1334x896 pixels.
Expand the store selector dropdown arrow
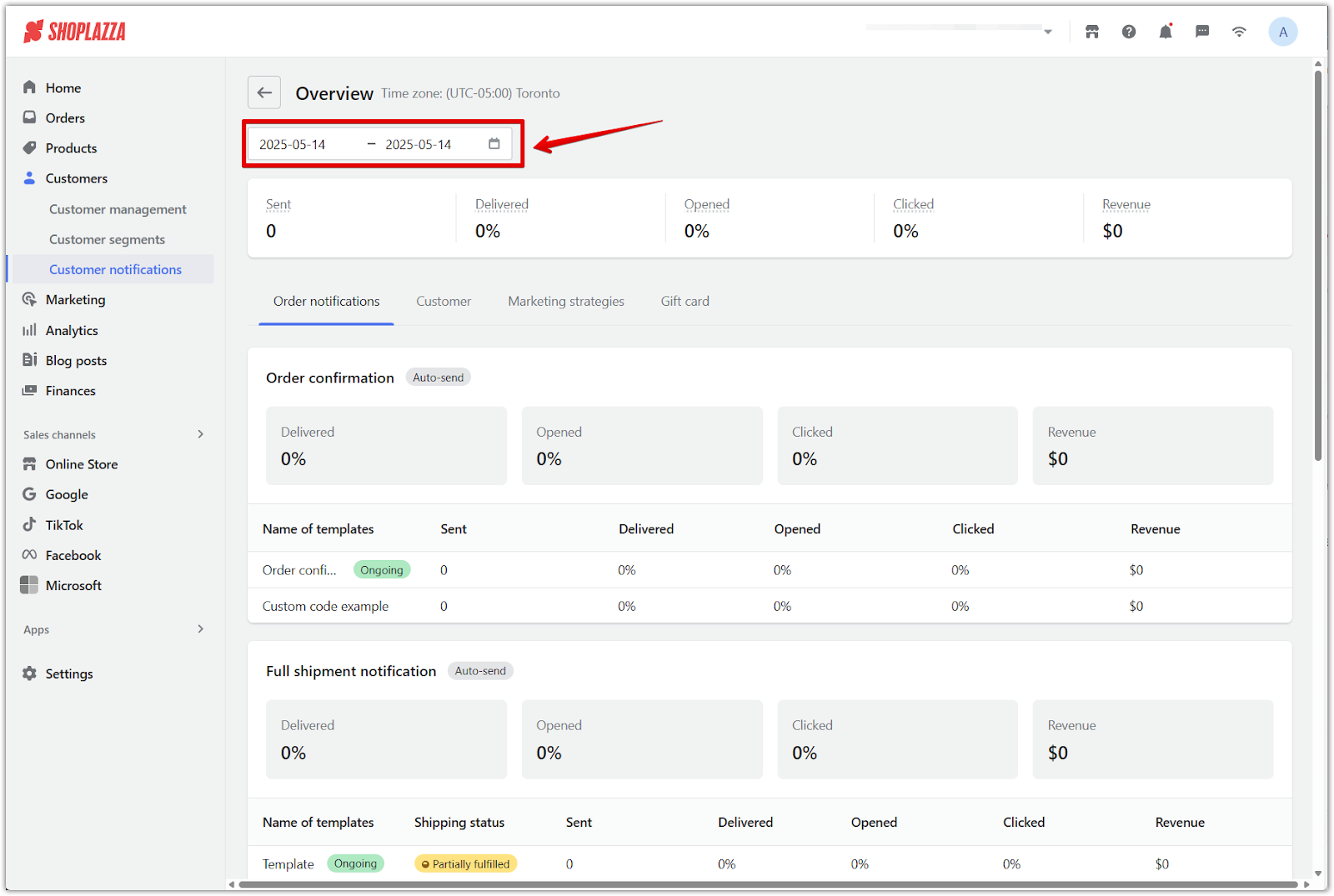[1048, 32]
